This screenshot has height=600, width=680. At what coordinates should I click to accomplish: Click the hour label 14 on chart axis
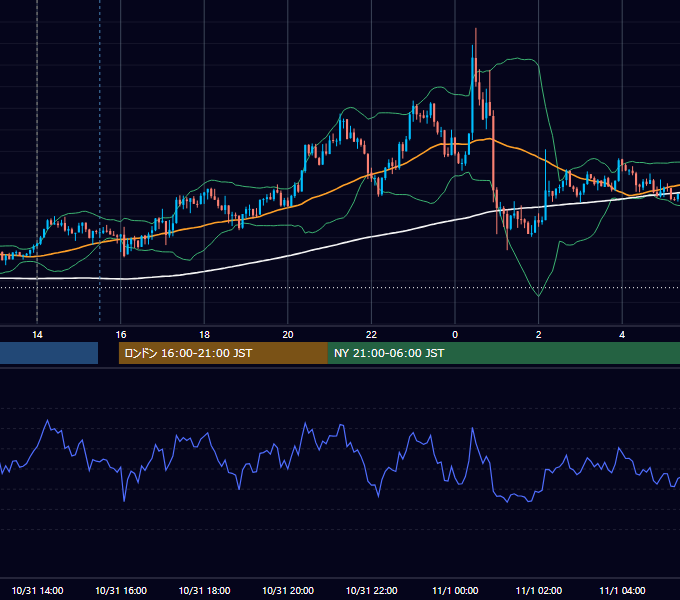coord(37,335)
